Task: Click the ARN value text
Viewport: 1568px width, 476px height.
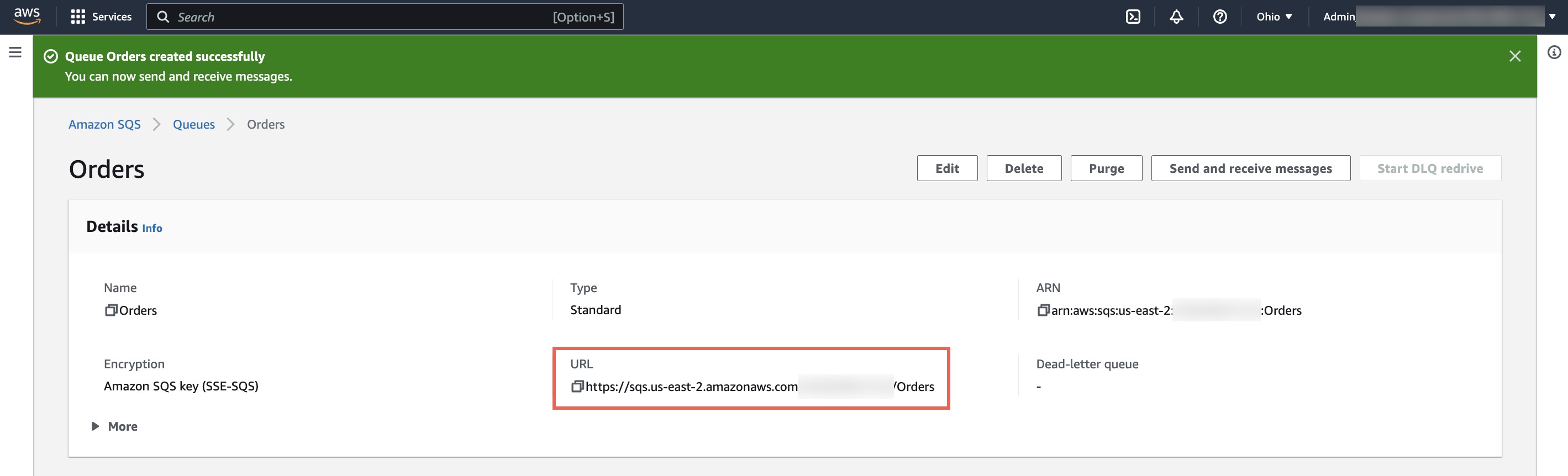Action: 1176,310
